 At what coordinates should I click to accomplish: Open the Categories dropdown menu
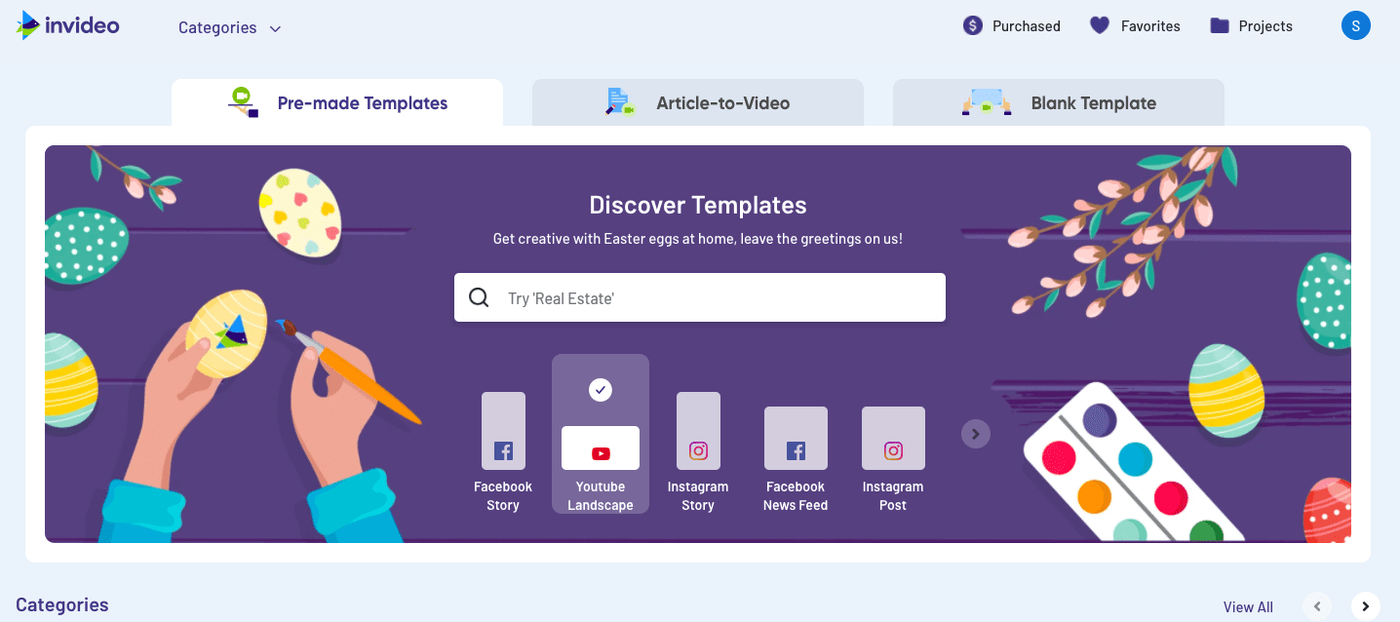tap(229, 28)
